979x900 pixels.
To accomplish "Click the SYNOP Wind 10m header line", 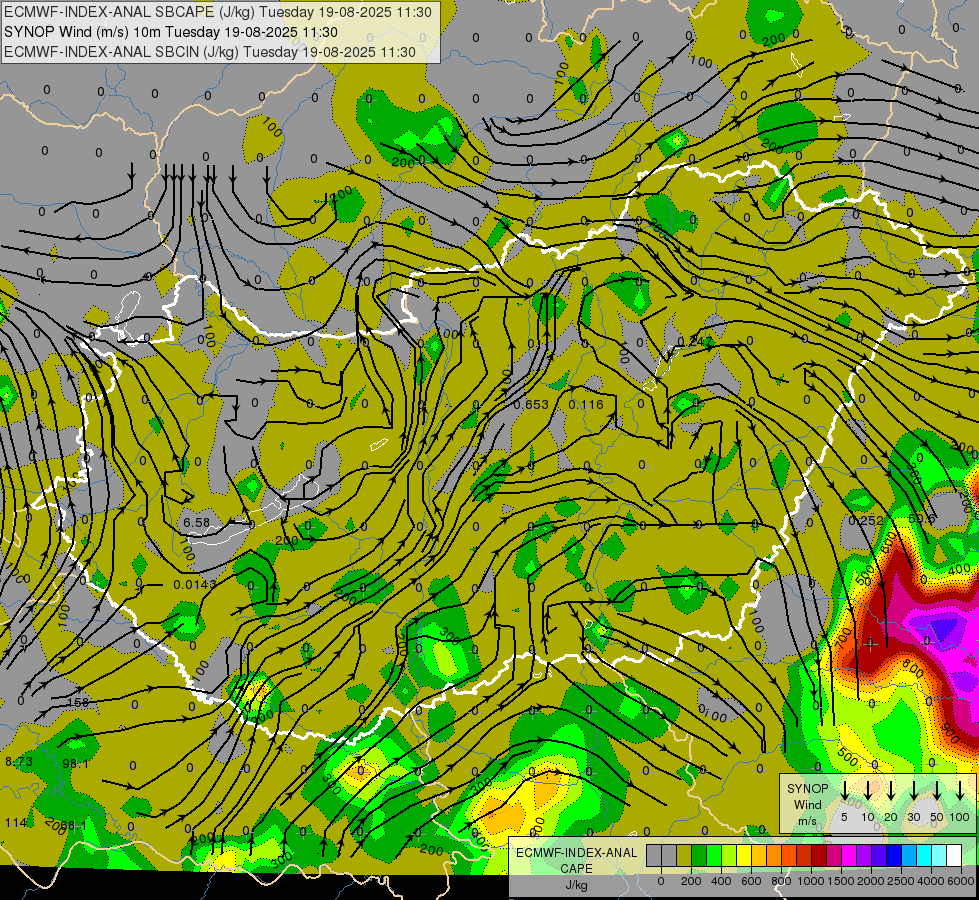I will pos(170,32).
